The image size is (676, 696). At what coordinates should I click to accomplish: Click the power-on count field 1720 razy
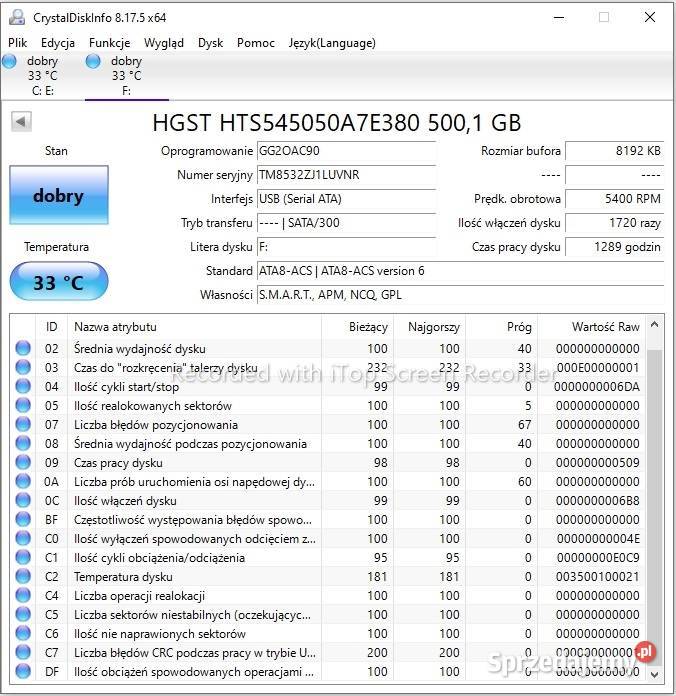pos(615,223)
